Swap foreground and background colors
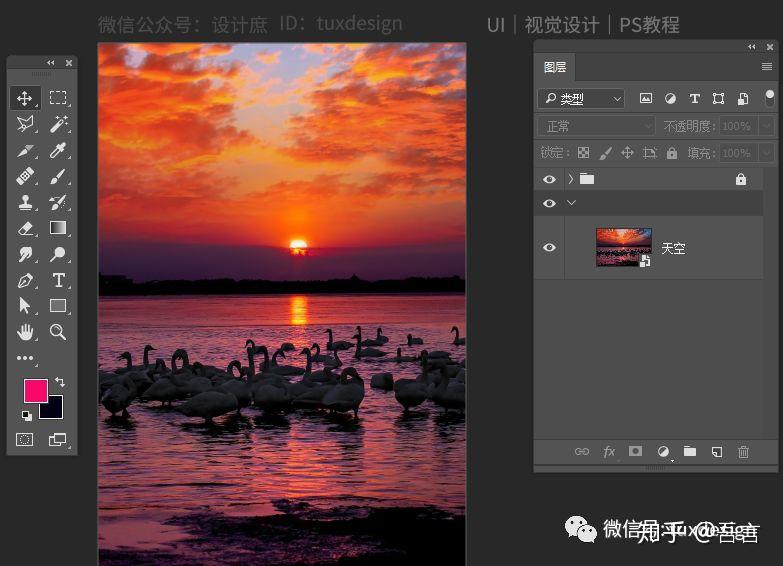783x566 pixels. point(60,382)
